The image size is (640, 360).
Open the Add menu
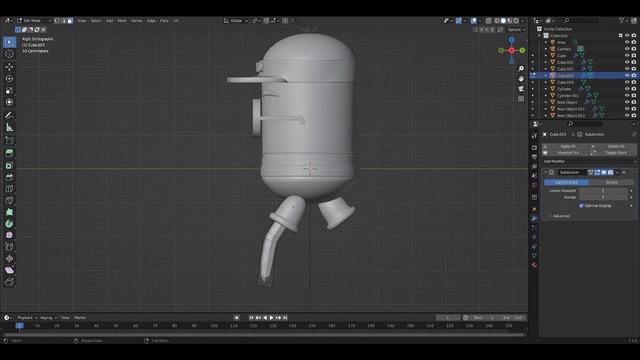click(109, 20)
